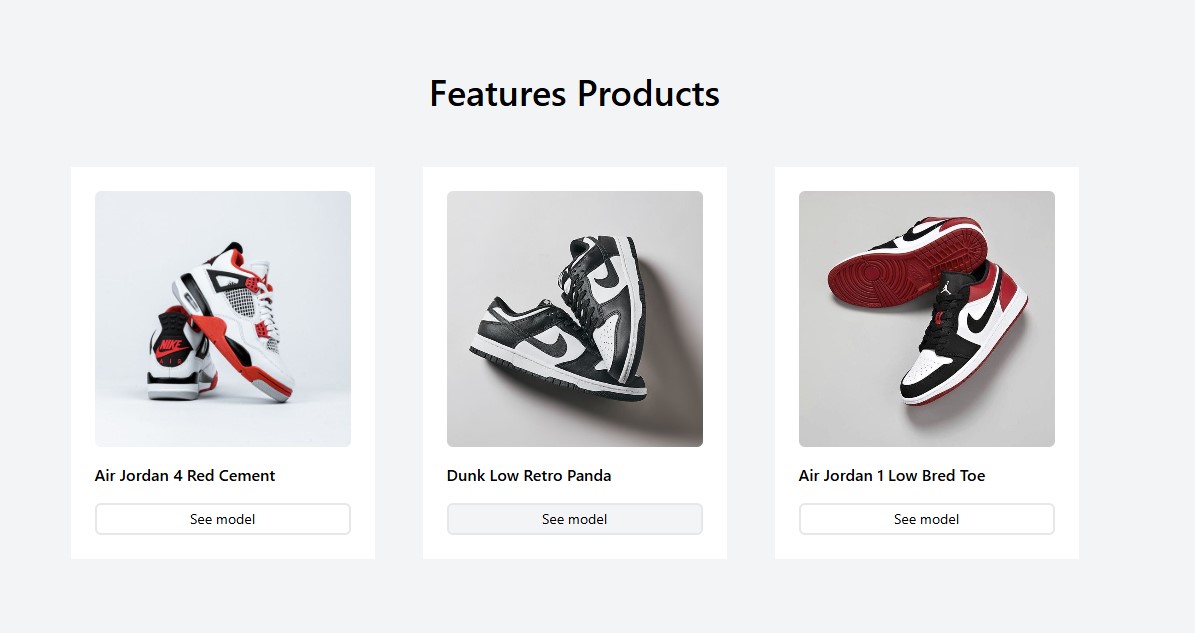The image size is (1195, 633).
Task: Click the See model button for Air Jordan 1 Low Bred Toe
Action: pos(926,519)
